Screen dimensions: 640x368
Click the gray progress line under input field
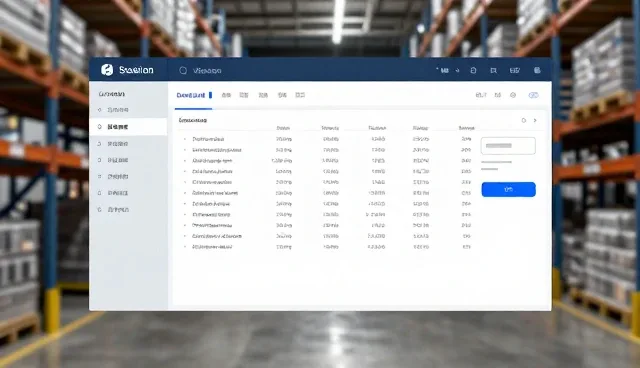pos(496,162)
